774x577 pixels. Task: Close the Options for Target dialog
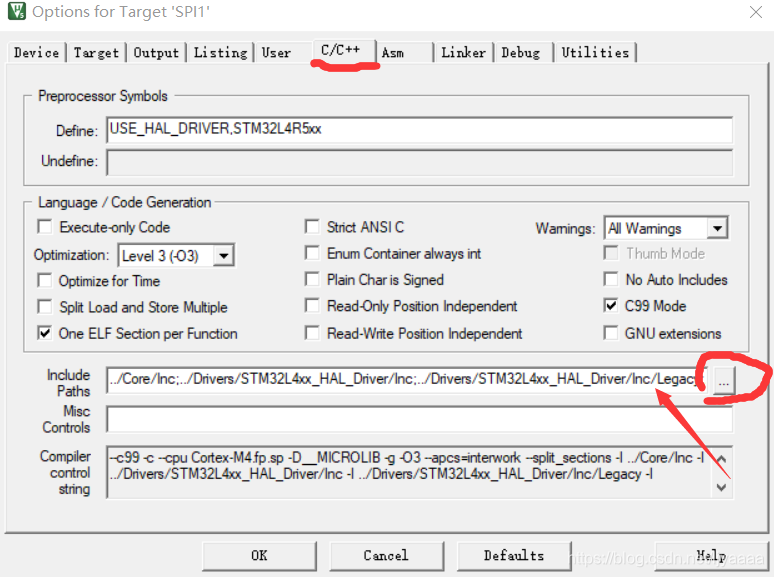click(x=756, y=12)
